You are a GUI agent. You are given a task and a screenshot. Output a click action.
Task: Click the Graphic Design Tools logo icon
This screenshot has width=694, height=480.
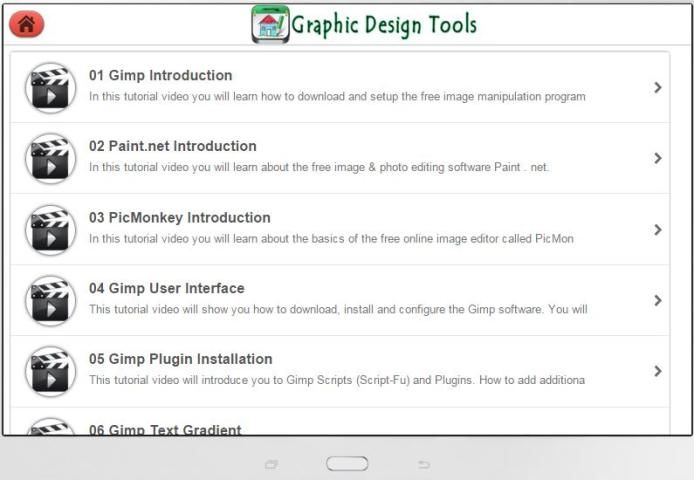click(x=270, y=24)
